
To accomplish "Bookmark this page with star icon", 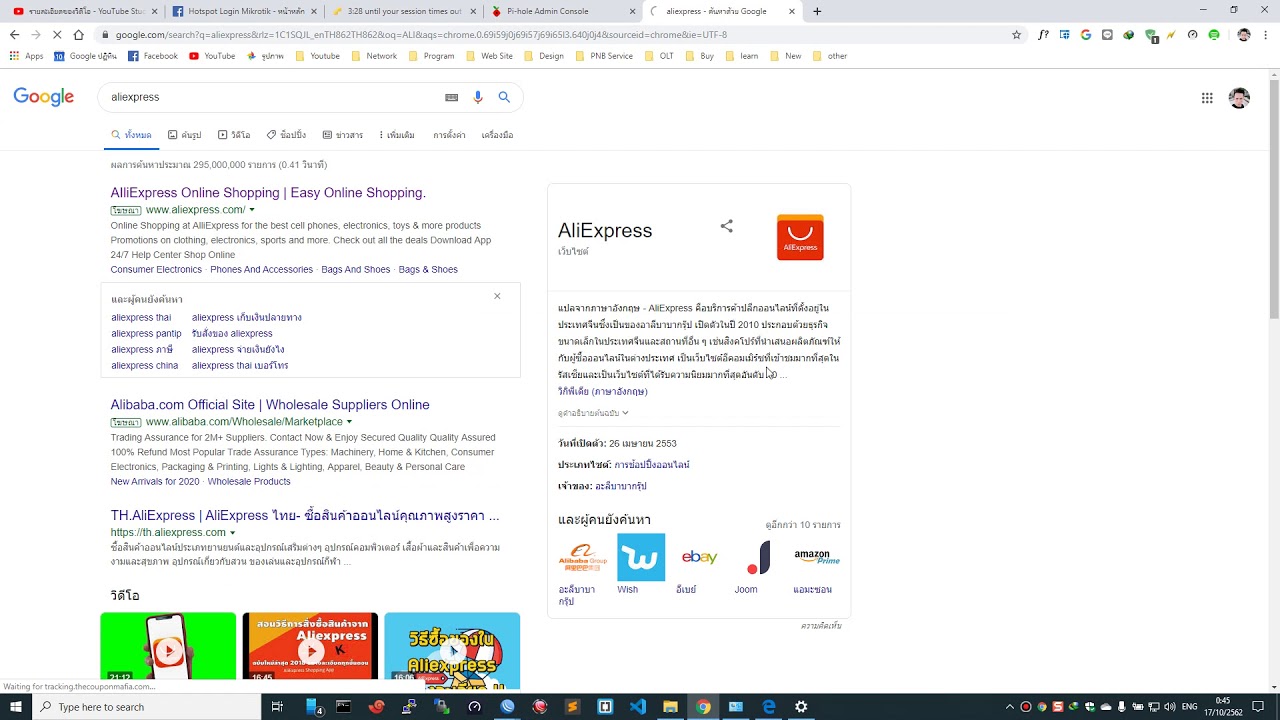I will pyautogui.click(x=1016, y=34).
